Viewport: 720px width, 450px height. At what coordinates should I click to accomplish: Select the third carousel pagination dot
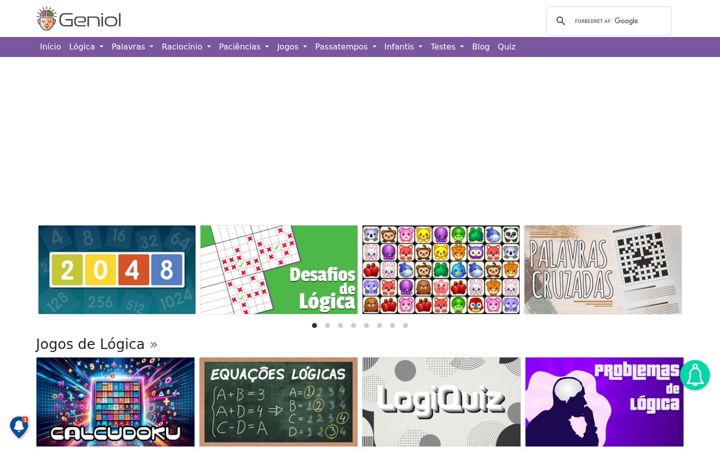340,325
